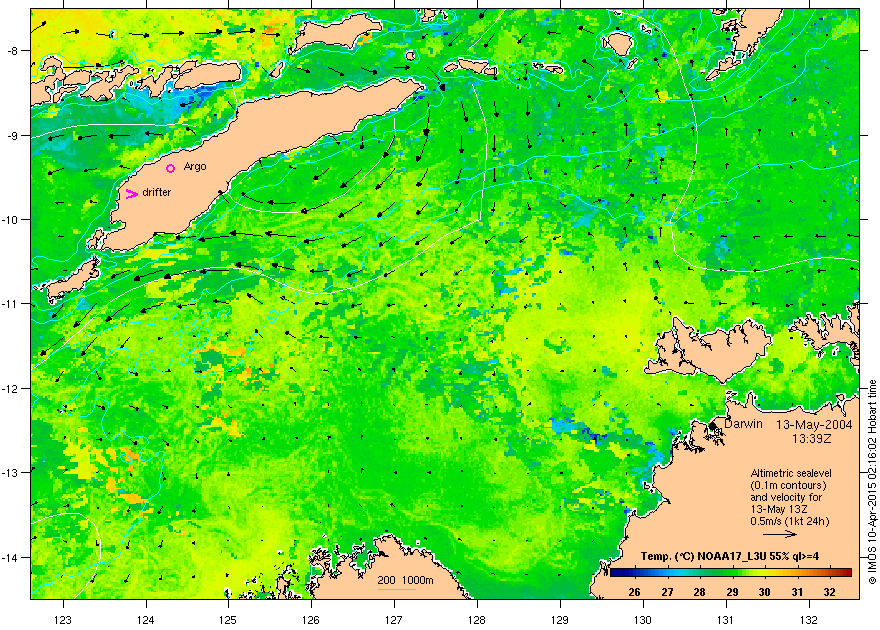Click the 0.5m/s velocity scale arrow
Screen dimensions: 880x630
780,534
